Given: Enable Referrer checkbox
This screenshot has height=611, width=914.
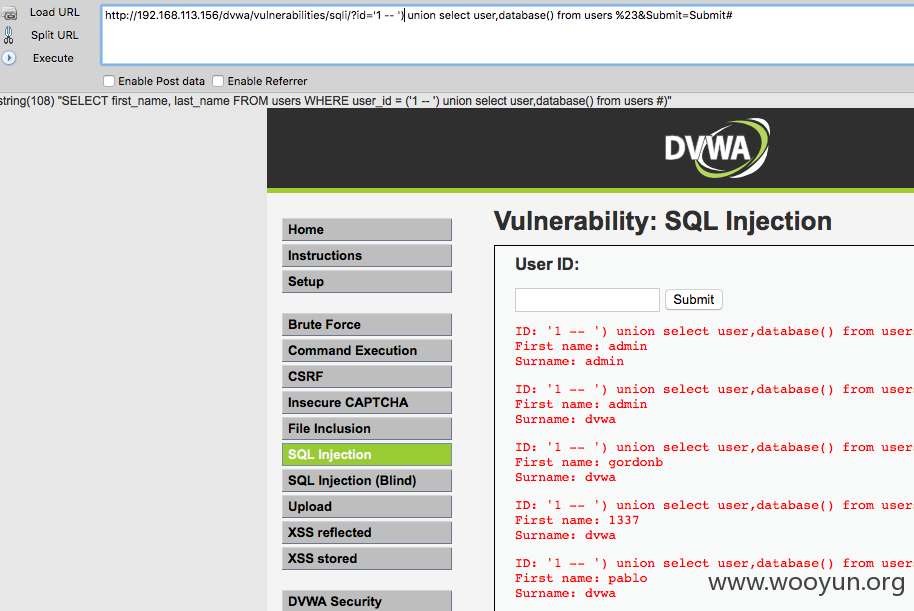Looking at the screenshot, I should [x=218, y=81].
